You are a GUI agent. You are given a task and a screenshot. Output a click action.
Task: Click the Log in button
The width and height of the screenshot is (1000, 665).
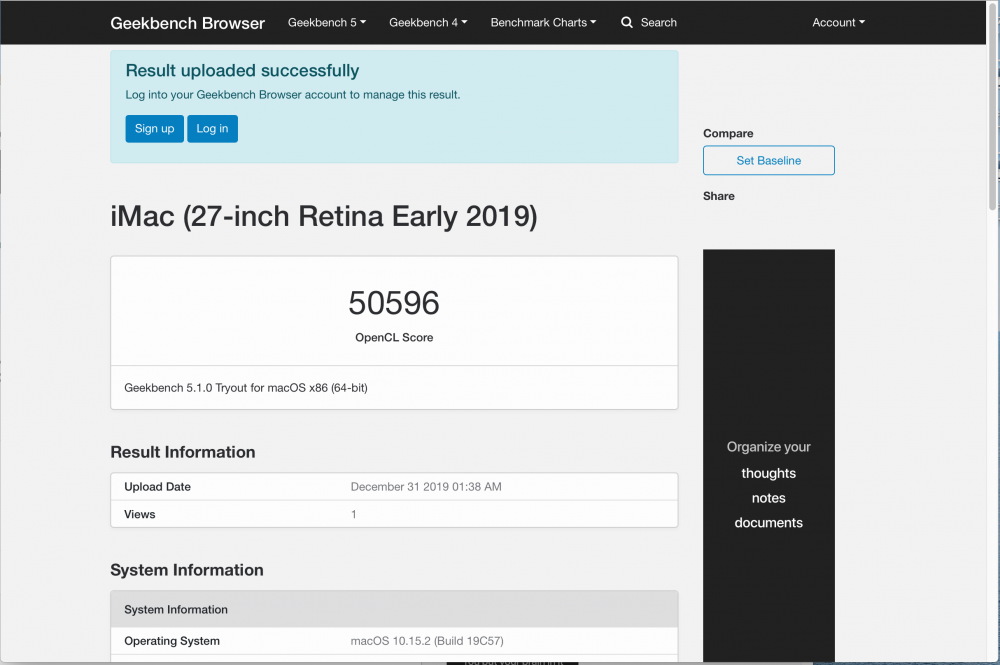click(212, 129)
